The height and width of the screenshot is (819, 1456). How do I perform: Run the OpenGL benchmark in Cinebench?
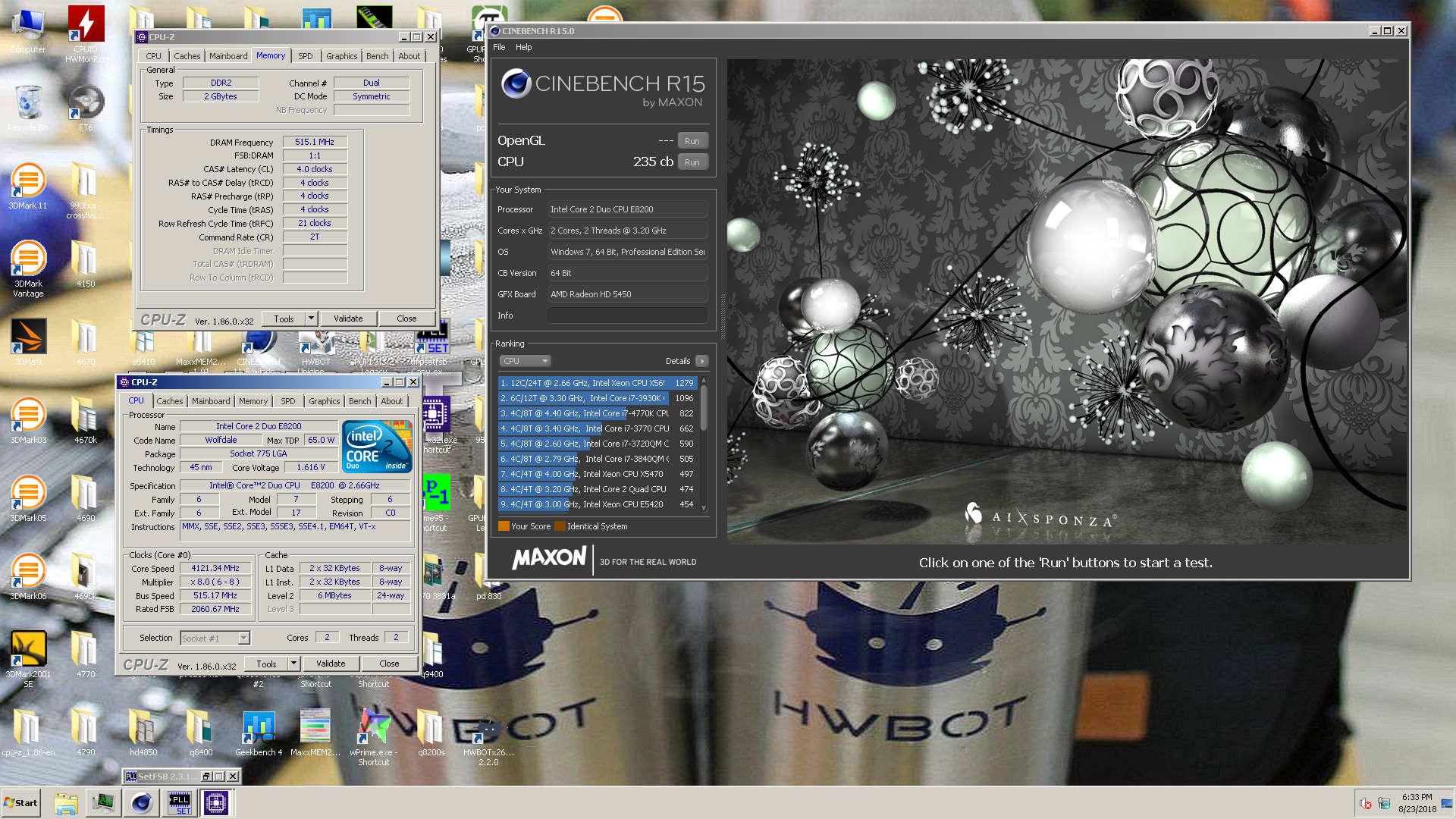[692, 141]
